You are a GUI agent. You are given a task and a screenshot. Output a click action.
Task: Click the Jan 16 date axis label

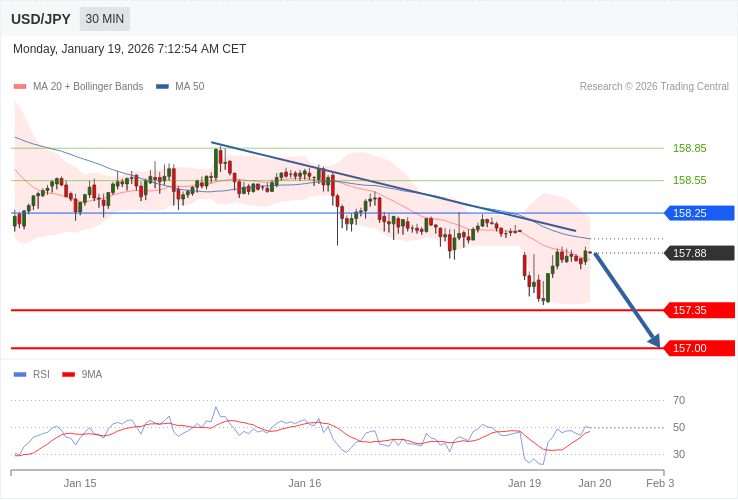point(305,483)
